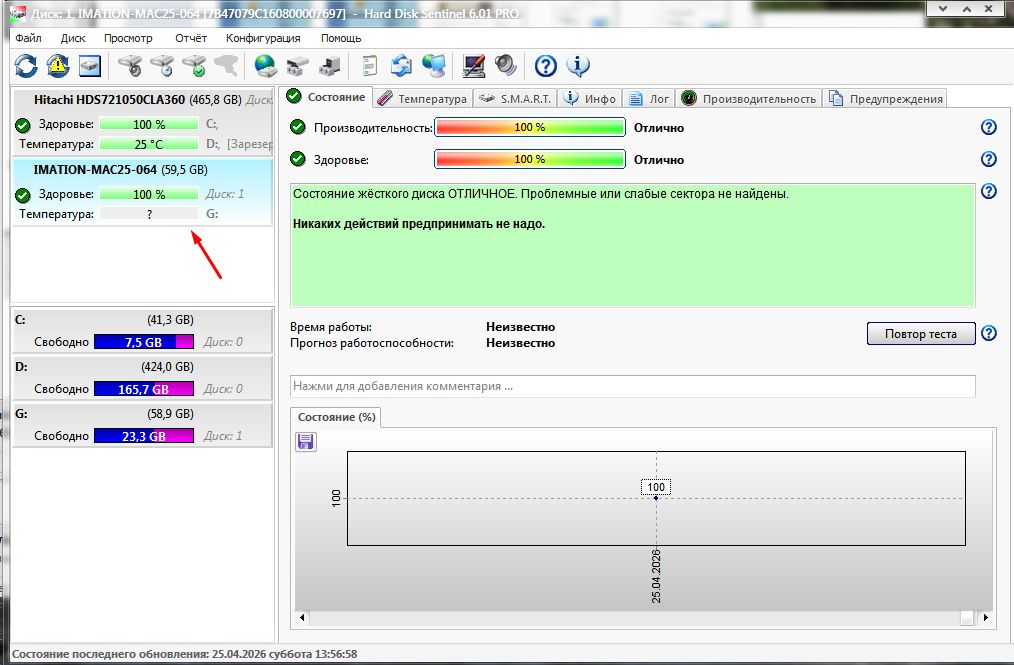Click the refresh icon with yellow warning sign
This screenshot has height=665, width=1014.
pos(58,65)
